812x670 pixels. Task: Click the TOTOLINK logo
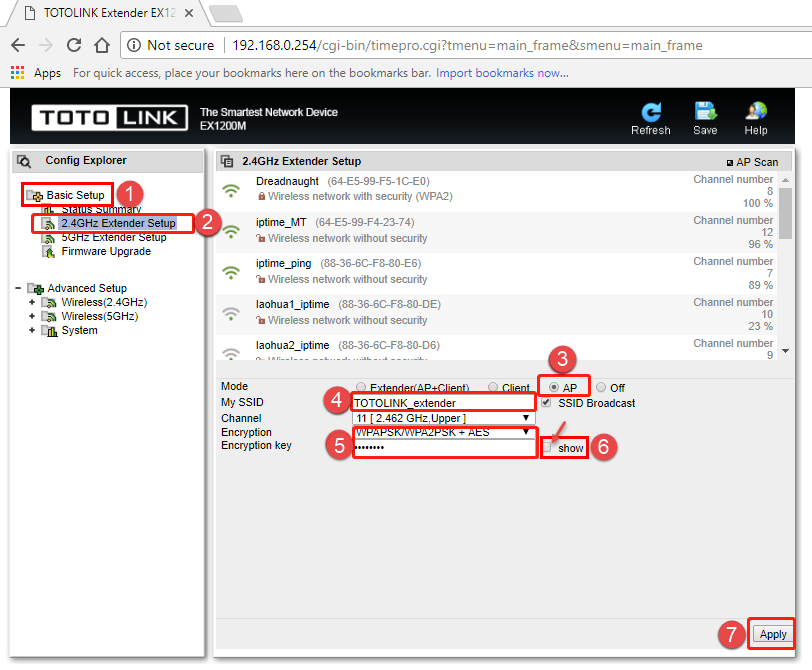(x=109, y=118)
